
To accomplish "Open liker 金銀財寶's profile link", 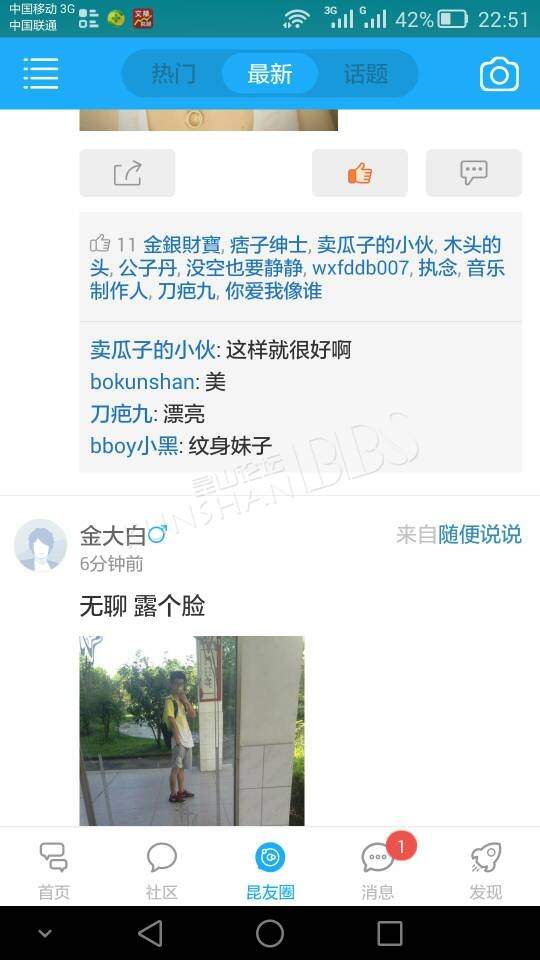I will (x=181, y=246).
